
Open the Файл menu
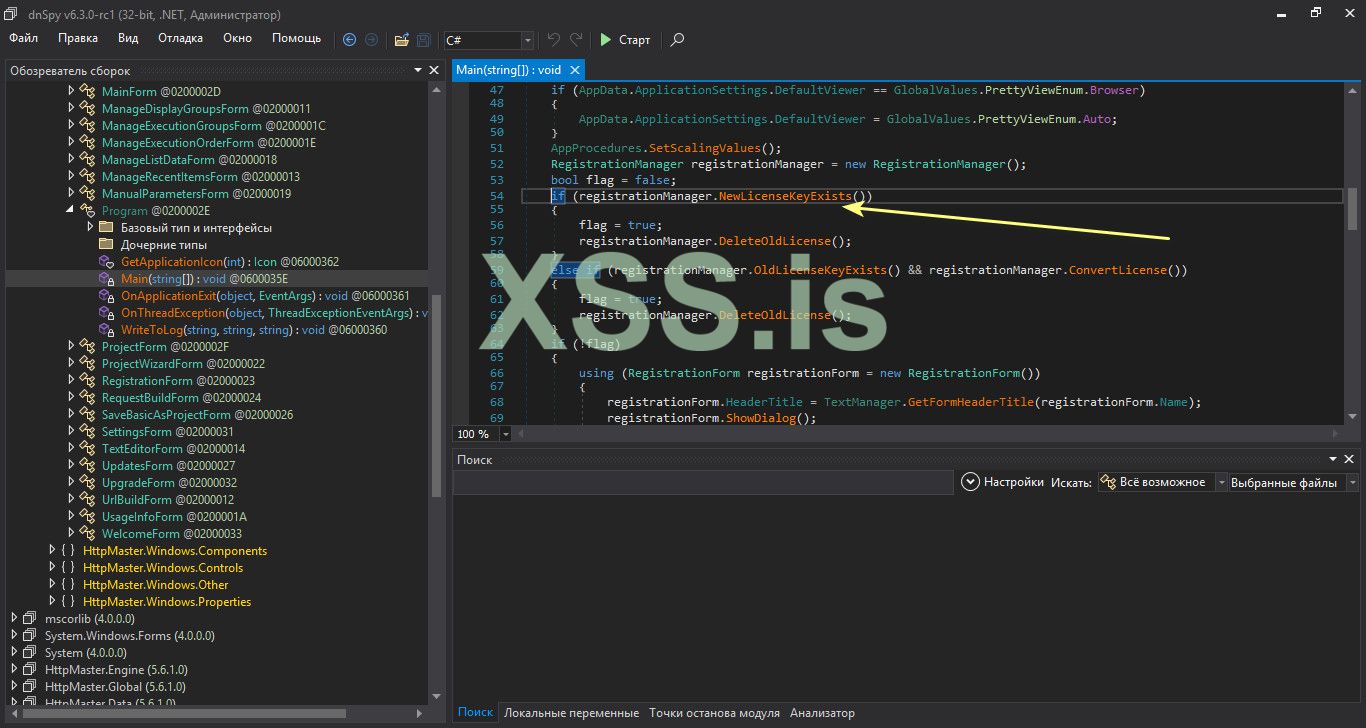click(x=23, y=38)
